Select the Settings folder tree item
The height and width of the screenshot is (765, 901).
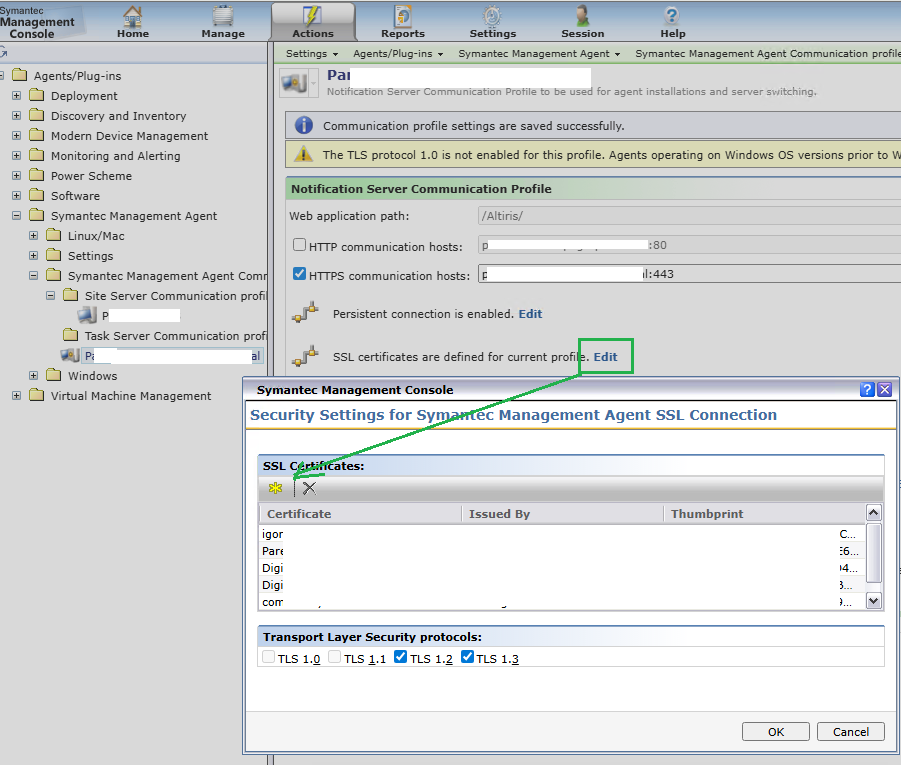[x=90, y=256]
